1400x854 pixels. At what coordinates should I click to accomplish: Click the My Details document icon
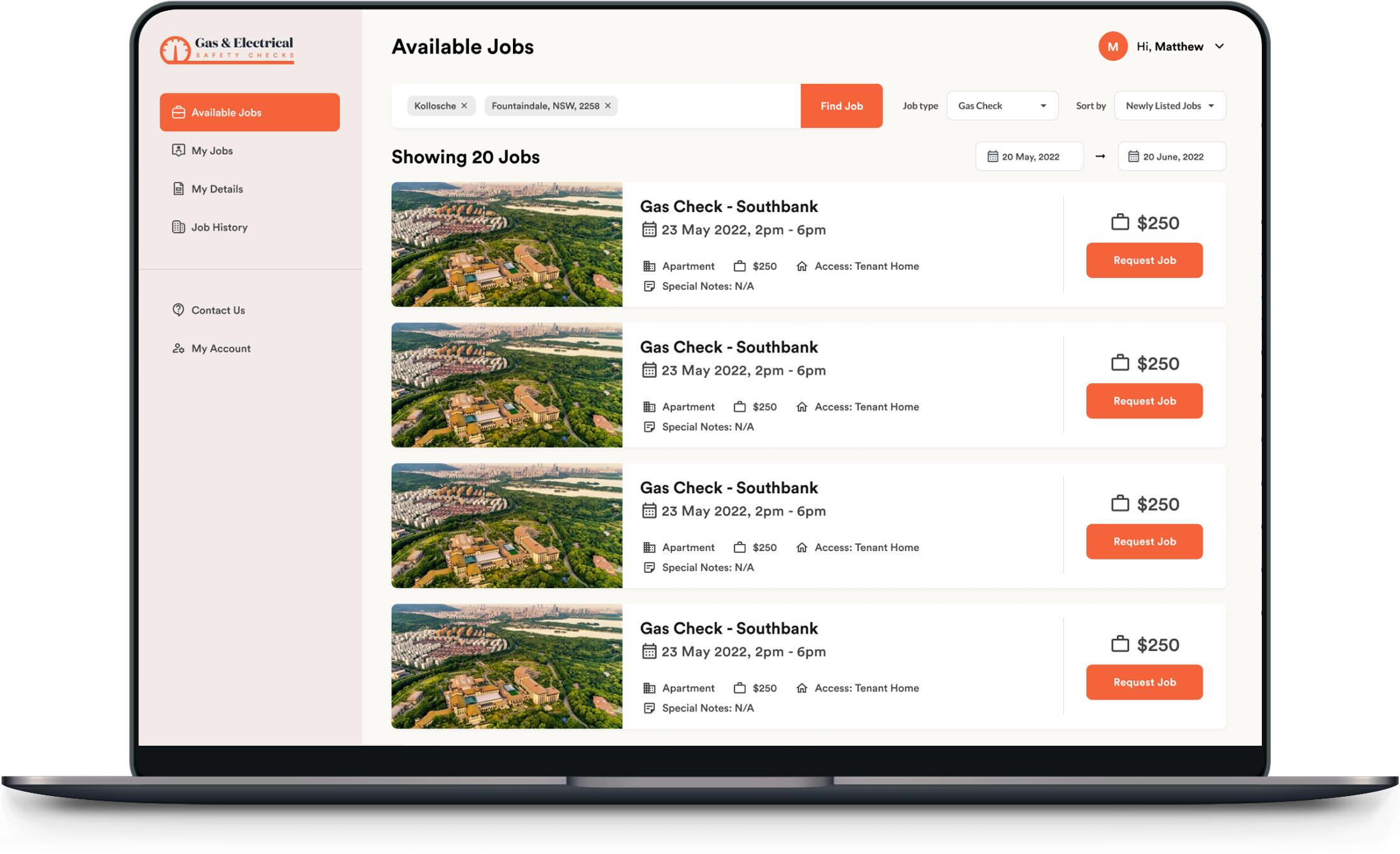point(178,188)
